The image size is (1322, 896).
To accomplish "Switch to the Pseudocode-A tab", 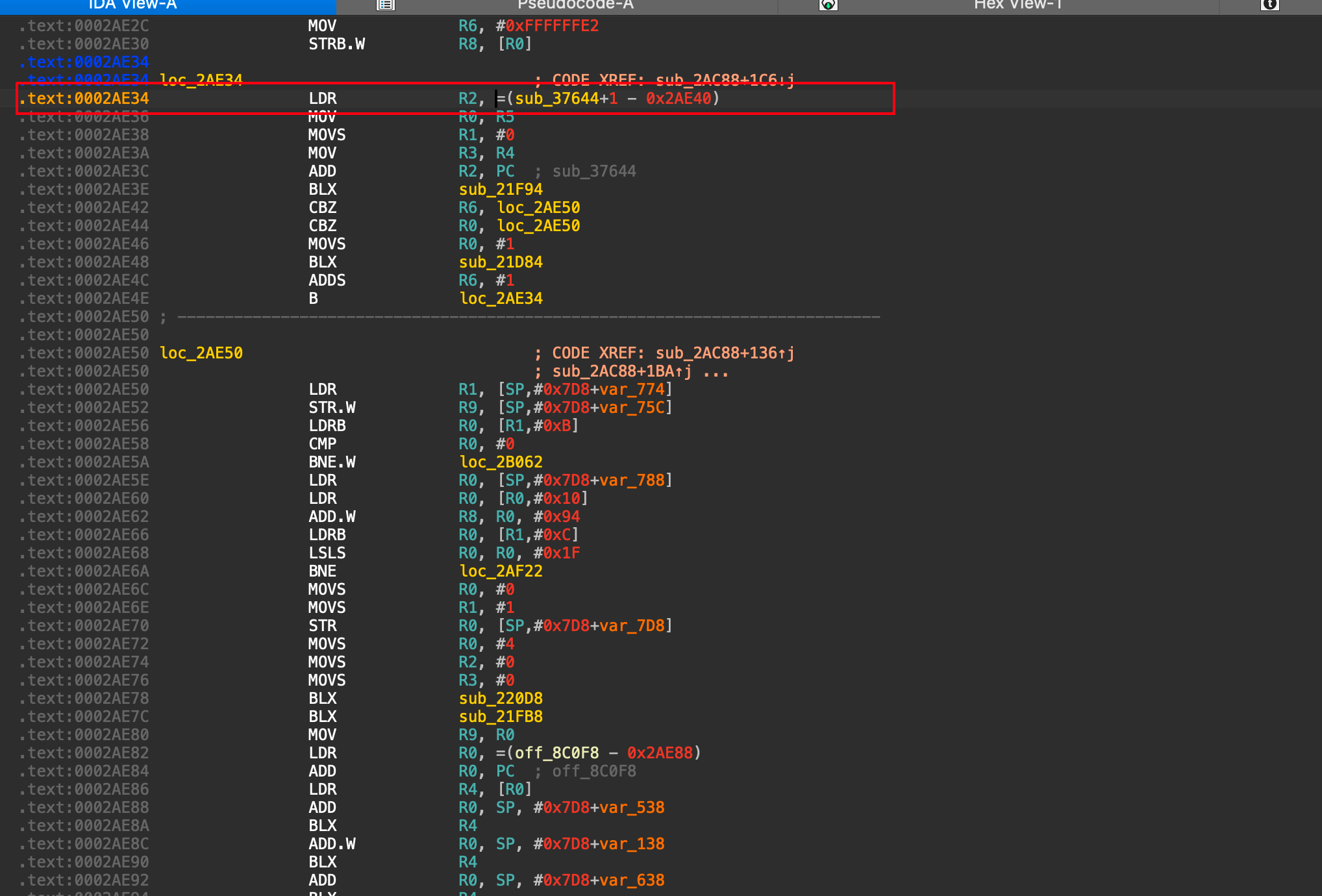I will click(x=575, y=5).
